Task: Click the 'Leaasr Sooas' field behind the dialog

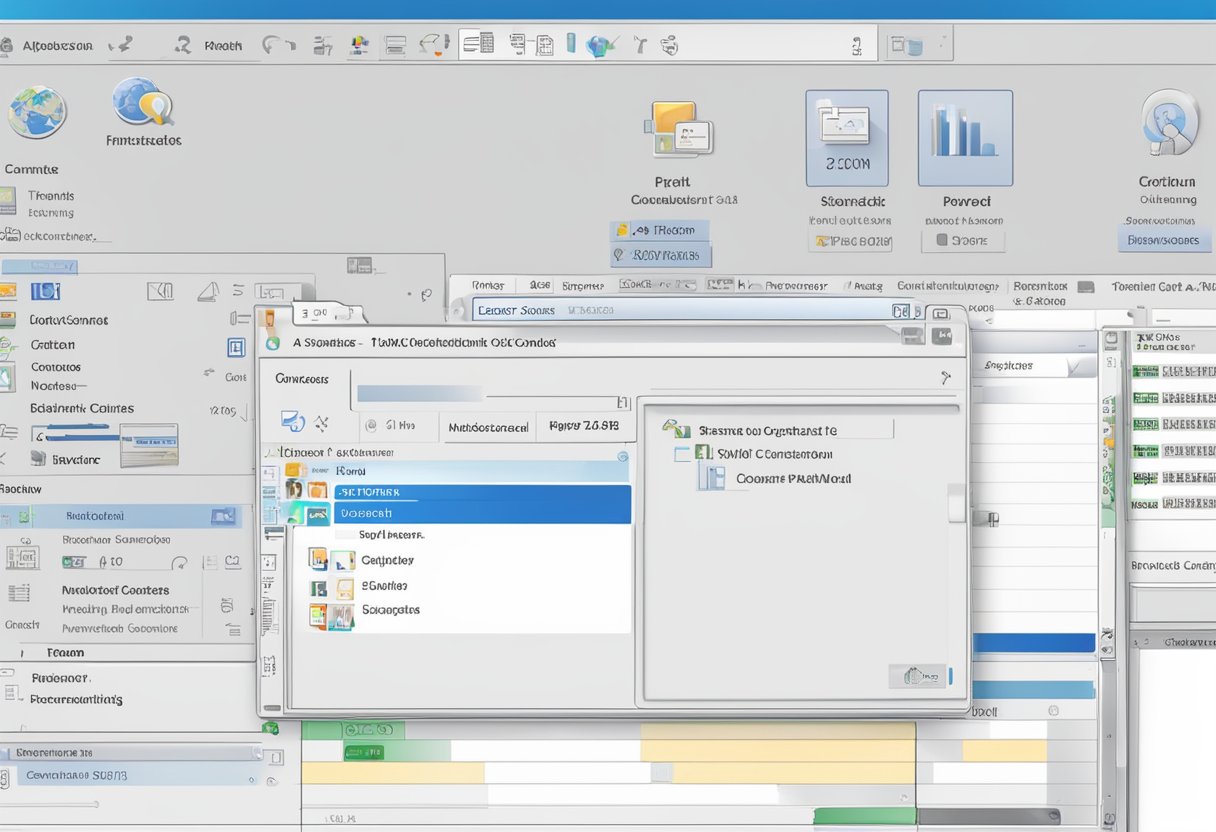Action: [x=690, y=310]
